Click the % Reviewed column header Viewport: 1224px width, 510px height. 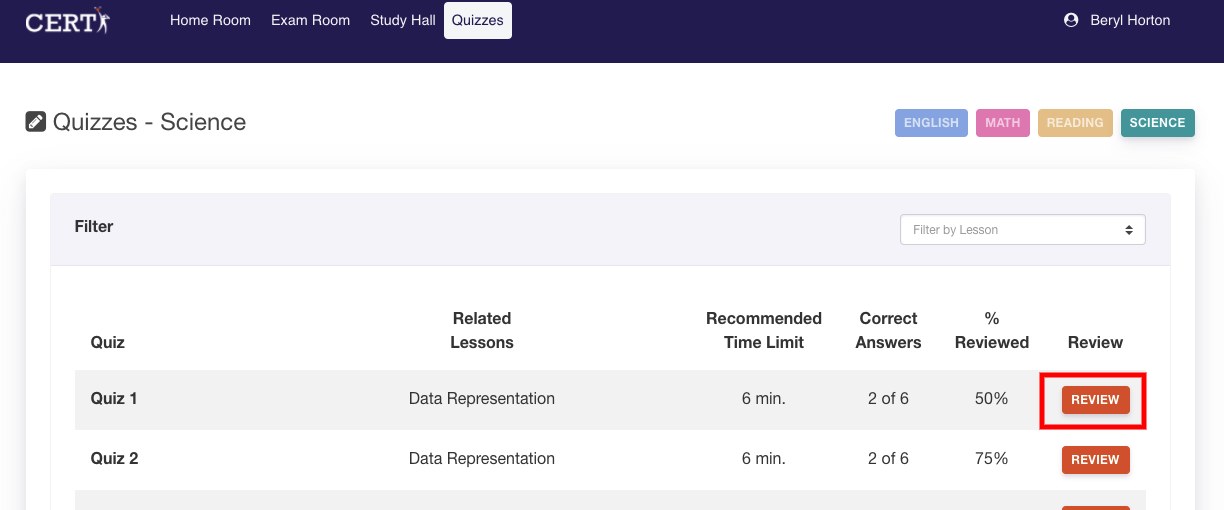(991, 330)
